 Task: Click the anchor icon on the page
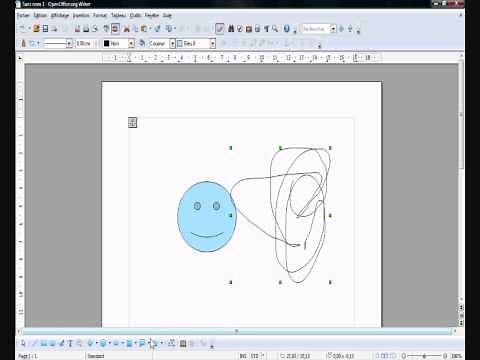[133, 122]
